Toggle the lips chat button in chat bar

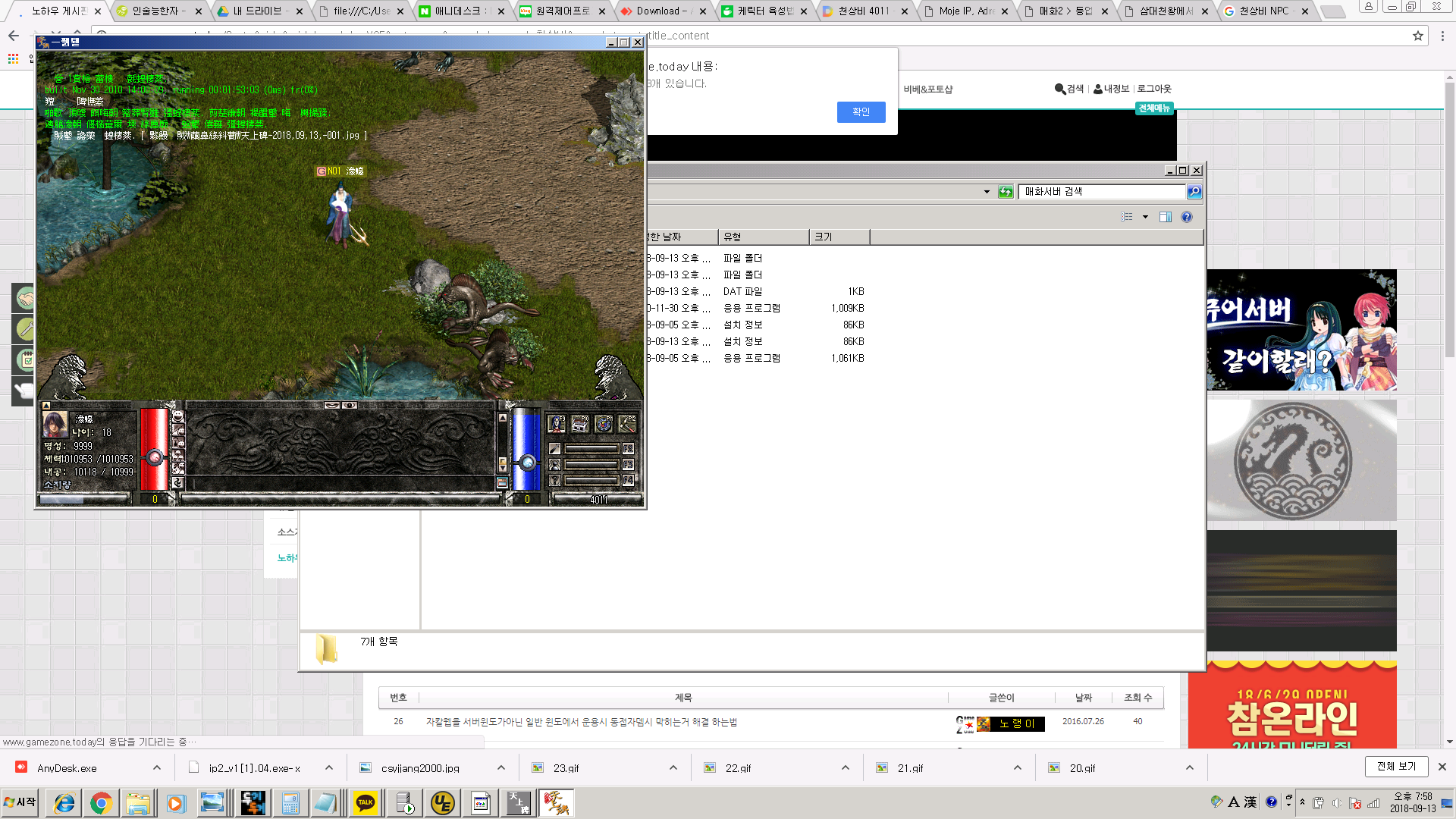click(x=332, y=406)
